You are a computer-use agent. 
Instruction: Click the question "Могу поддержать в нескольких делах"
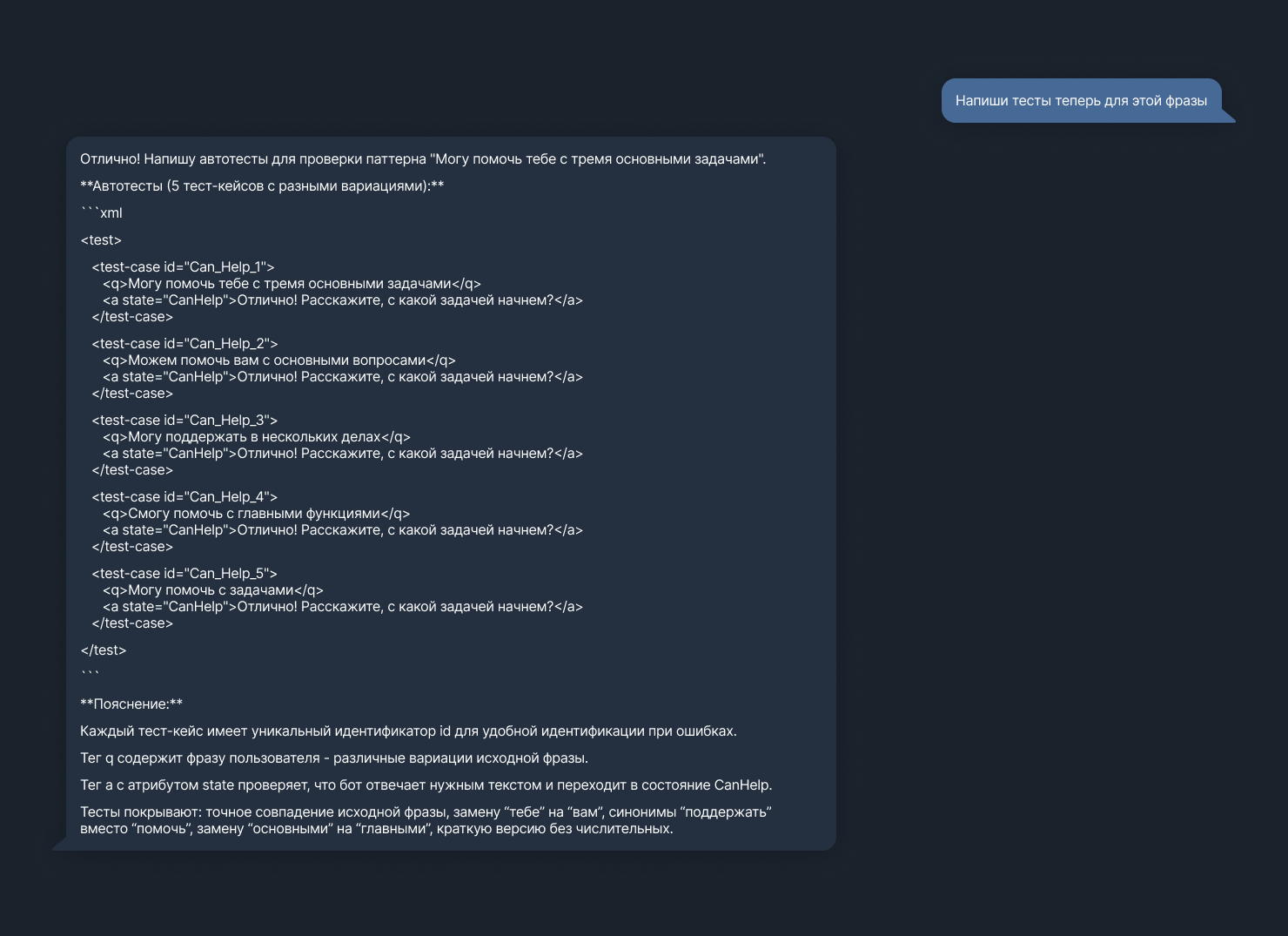pyautogui.click(x=256, y=437)
